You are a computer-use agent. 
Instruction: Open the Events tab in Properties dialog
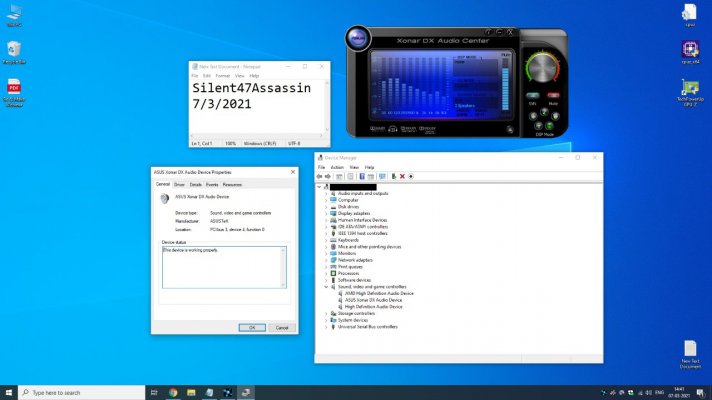pyautogui.click(x=212, y=185)
